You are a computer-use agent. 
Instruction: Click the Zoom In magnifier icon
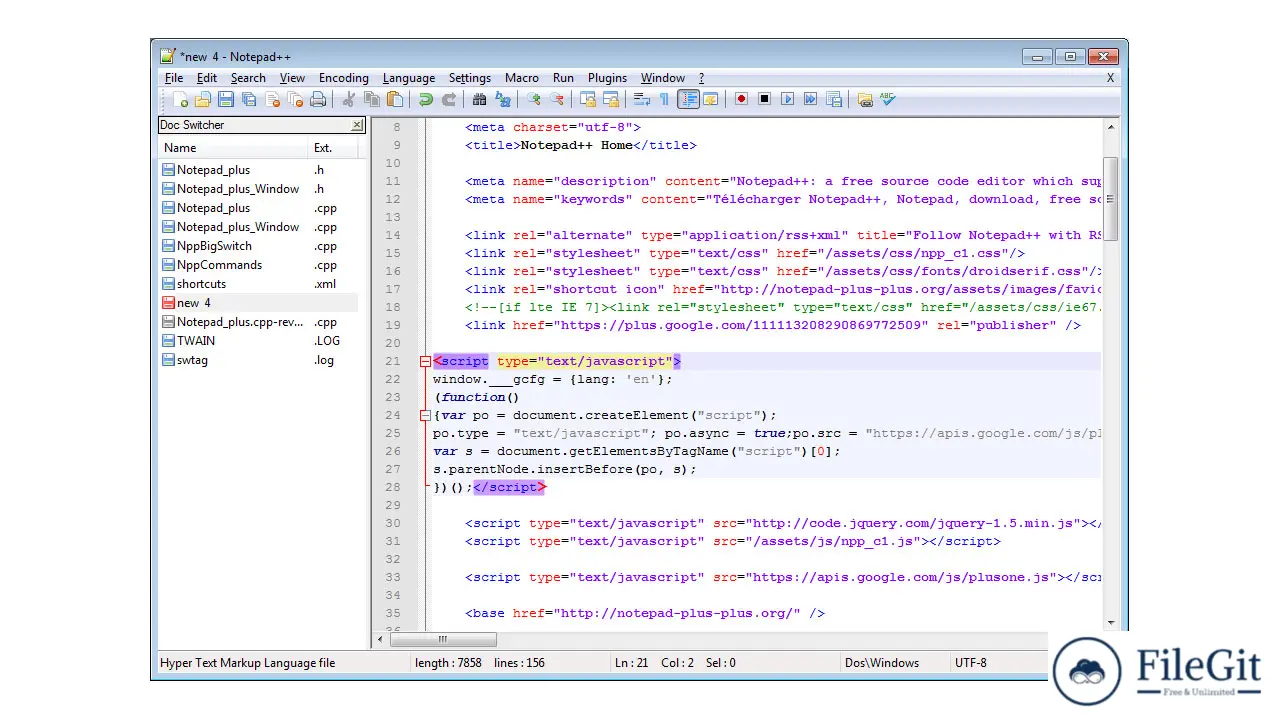click(534, 99)
